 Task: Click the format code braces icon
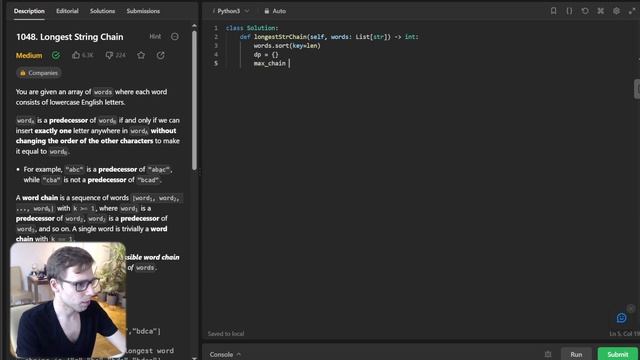pos(569,11)
